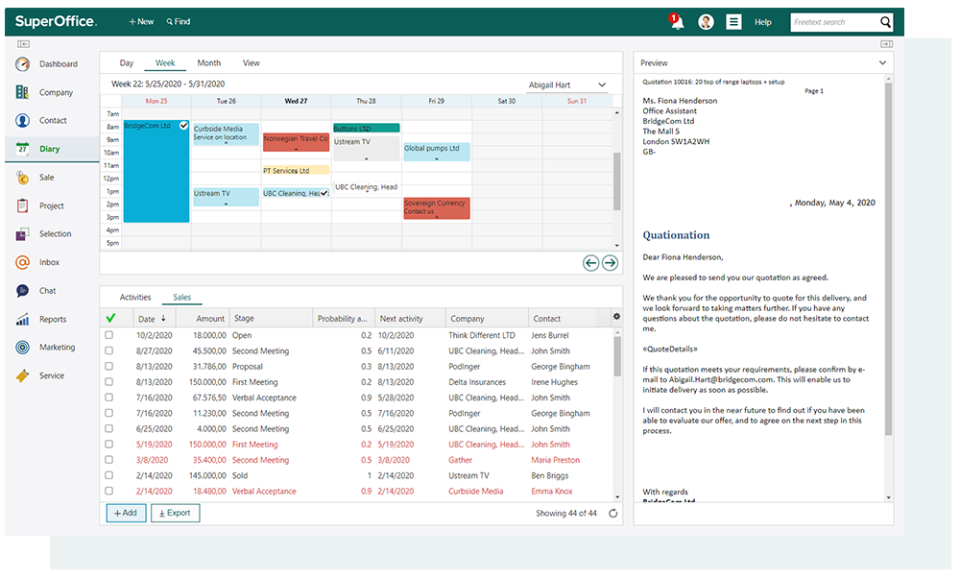Click the user profile avatar icon
The height and width of the screenshot is (579, 960).
point(706,22)
